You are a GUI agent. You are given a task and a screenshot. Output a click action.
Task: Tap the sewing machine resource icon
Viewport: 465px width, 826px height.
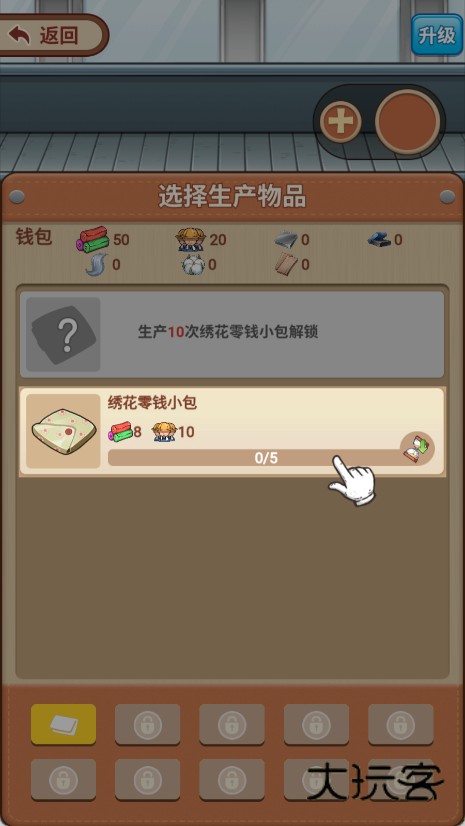380,240
